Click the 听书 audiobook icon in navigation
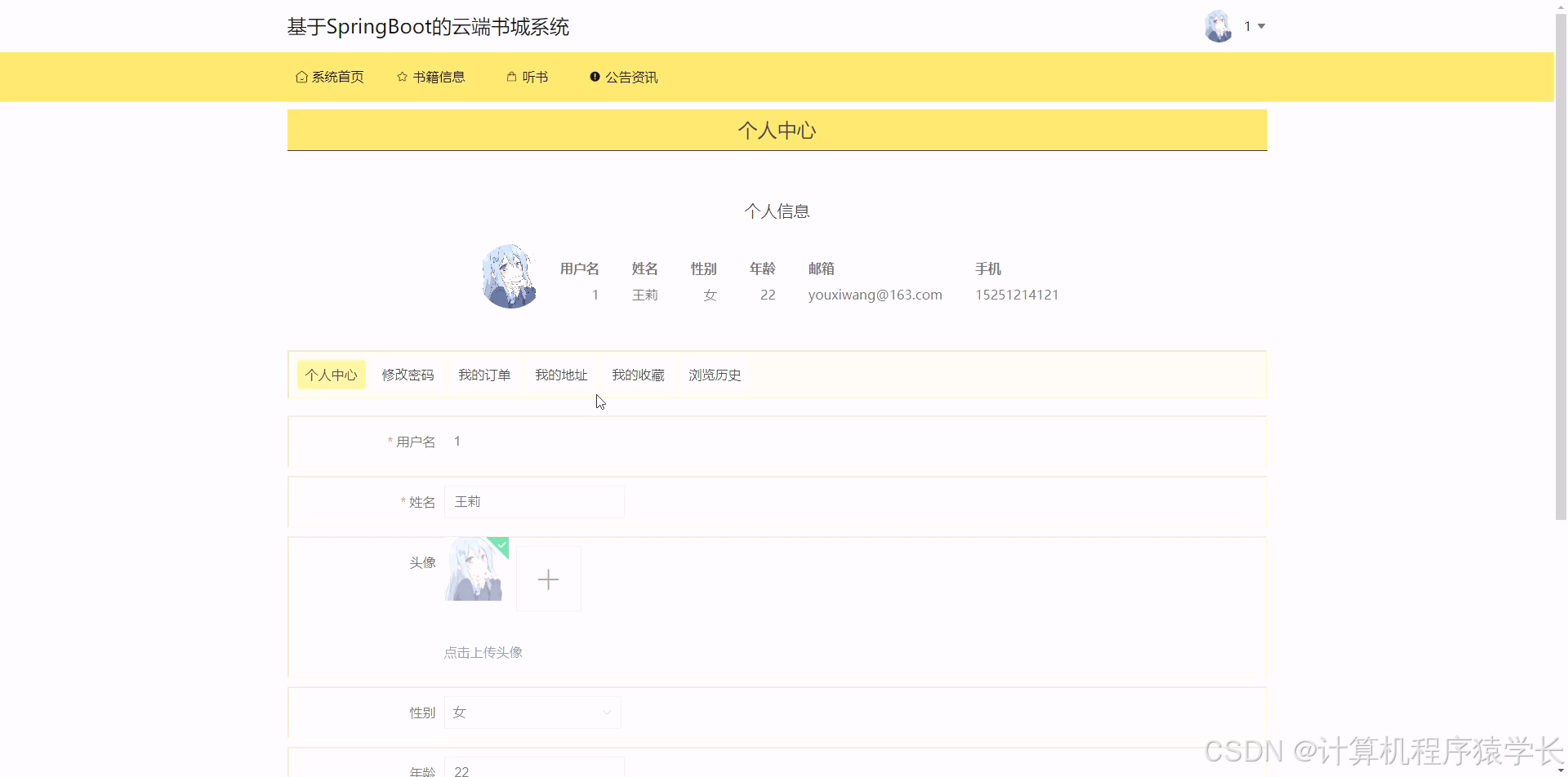 (511, 76)
